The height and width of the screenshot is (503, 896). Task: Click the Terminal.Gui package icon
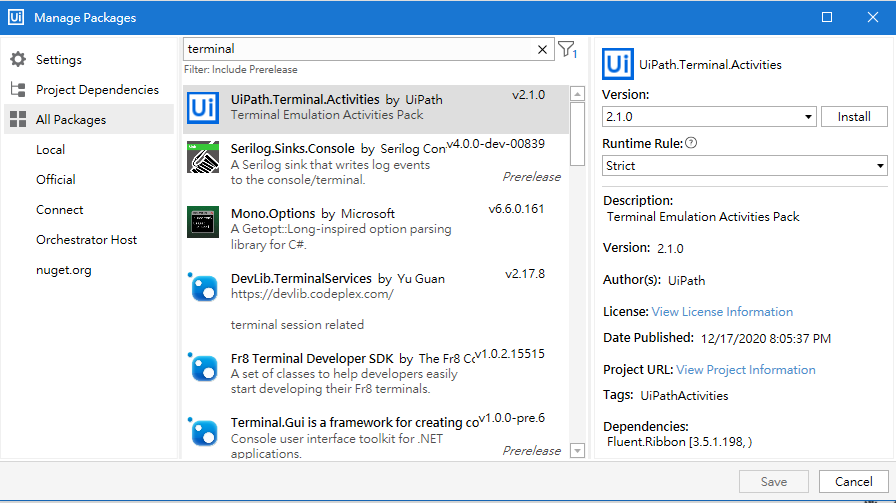click(203, 431)
